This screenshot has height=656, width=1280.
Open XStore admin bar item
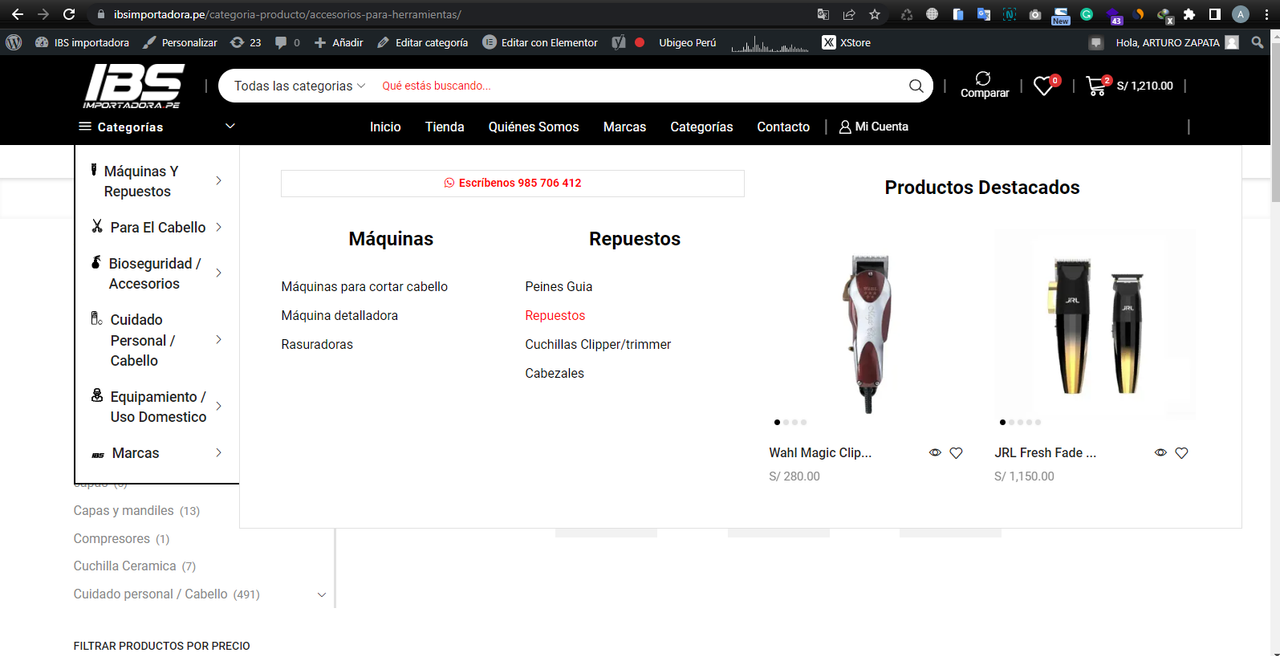[846, 42]
